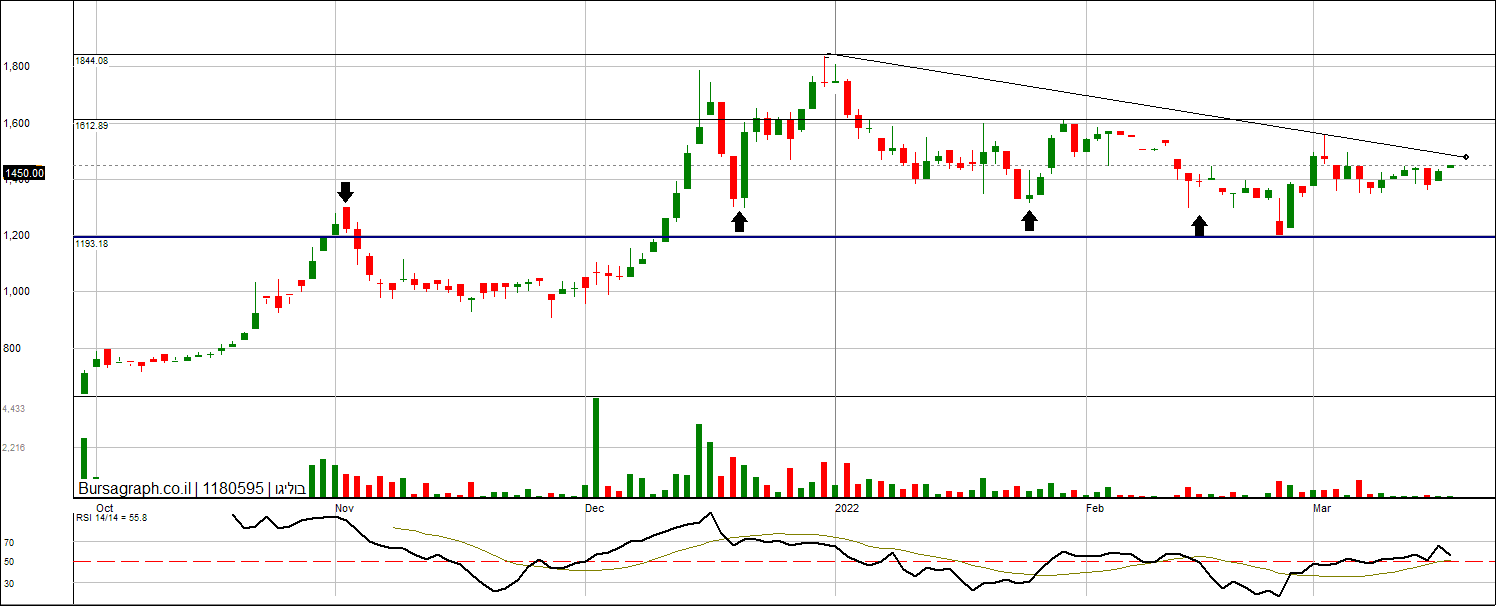
Task: Select the blue horizontal support line
Action: [x=784, y=237]
